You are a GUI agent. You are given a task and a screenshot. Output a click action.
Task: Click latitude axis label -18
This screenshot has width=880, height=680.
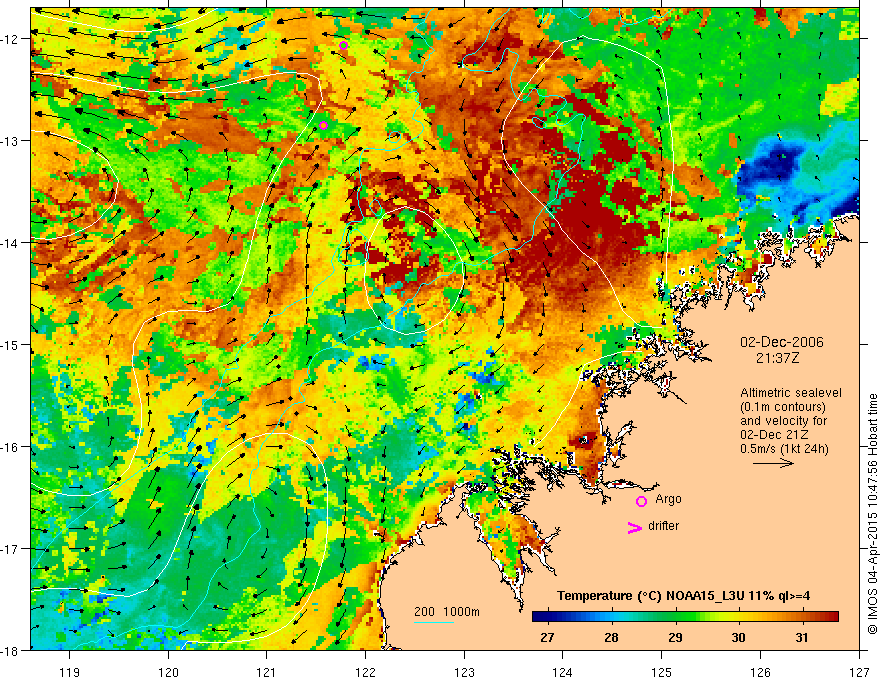click(x=11, y=650)
